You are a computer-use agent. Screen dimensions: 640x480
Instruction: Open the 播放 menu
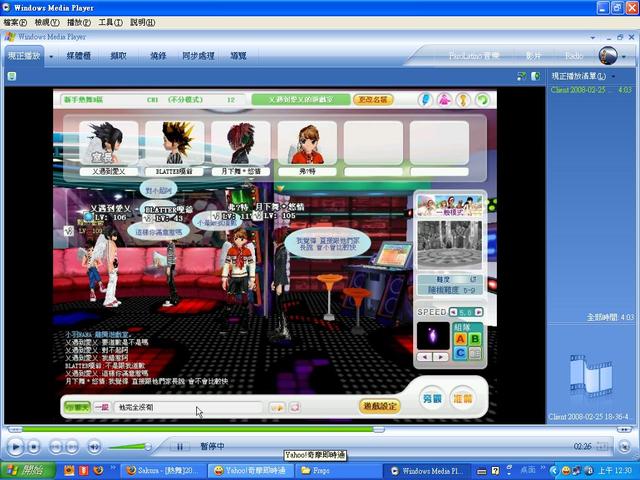[x=79, y=22]
